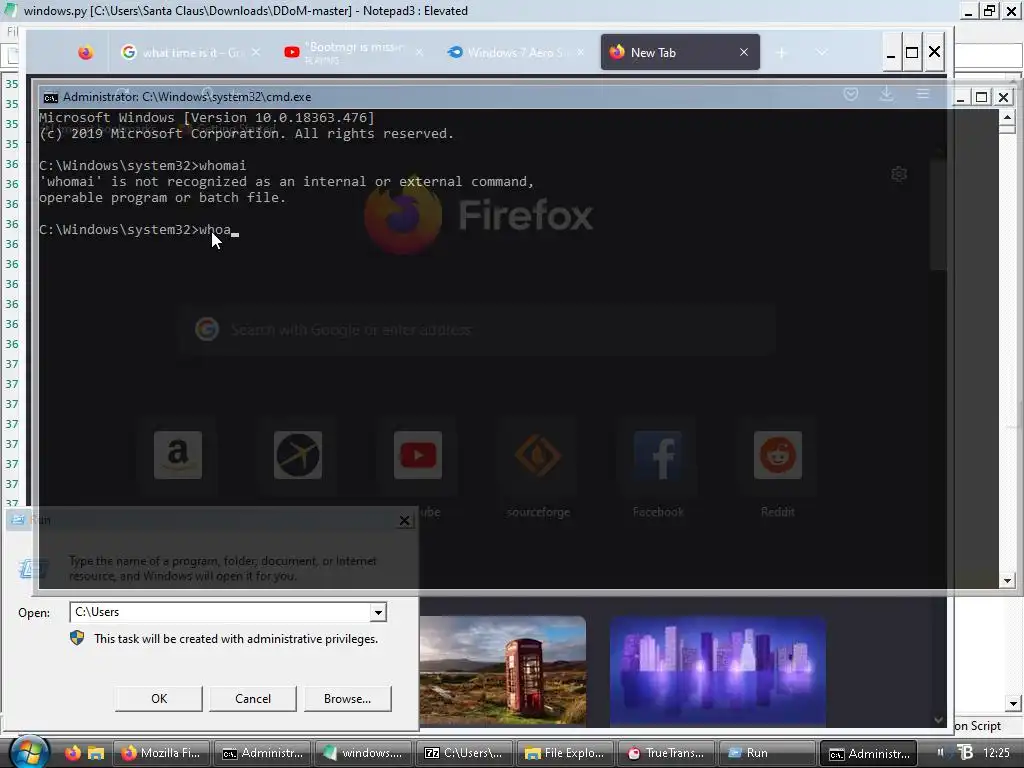This screenshot has height=768, width=1024.
Task: Select the 'what time is it' Google tab
Action: point(191,52)
